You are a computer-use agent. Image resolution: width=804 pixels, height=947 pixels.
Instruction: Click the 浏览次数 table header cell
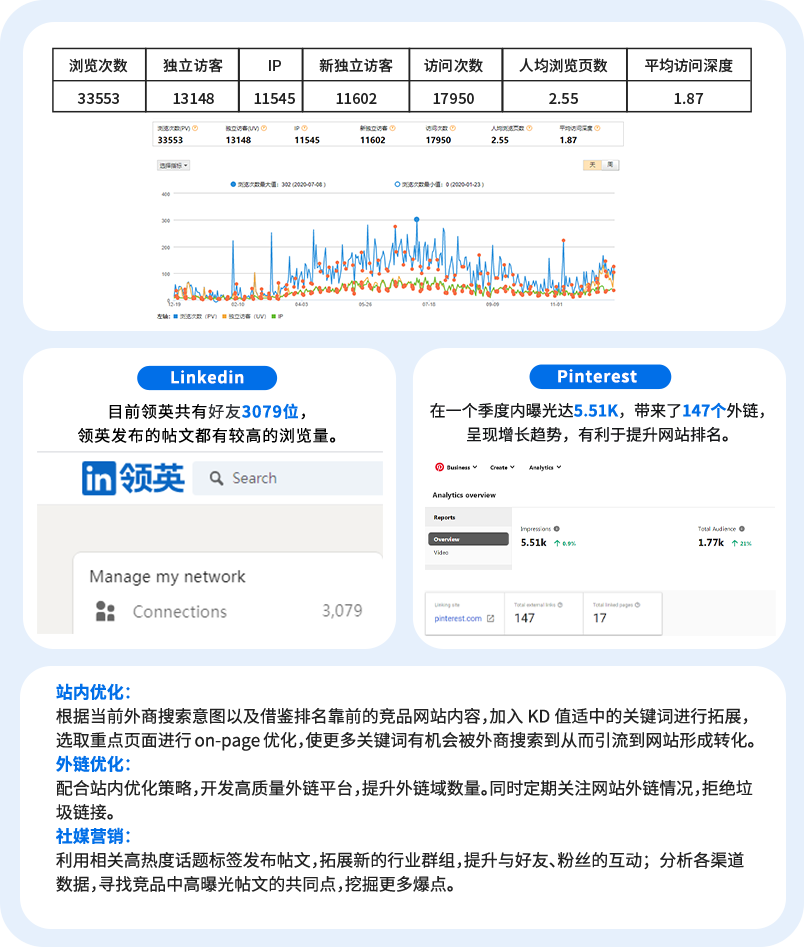point(99,65)
